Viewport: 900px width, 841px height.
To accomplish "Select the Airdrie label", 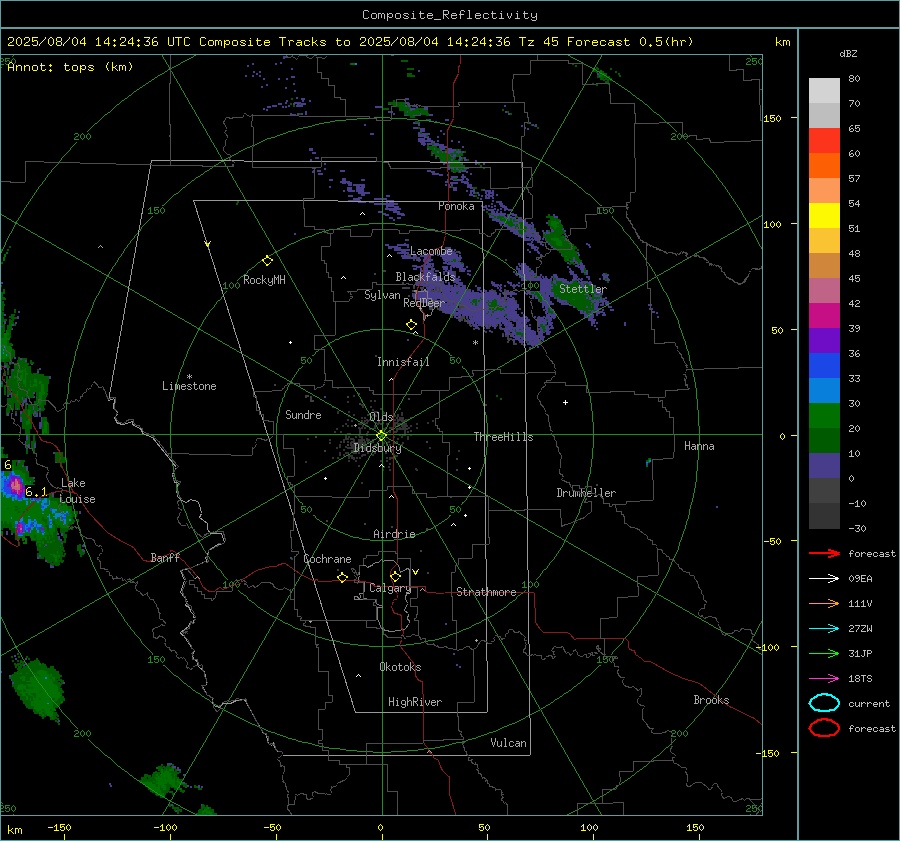I will 394,534.
